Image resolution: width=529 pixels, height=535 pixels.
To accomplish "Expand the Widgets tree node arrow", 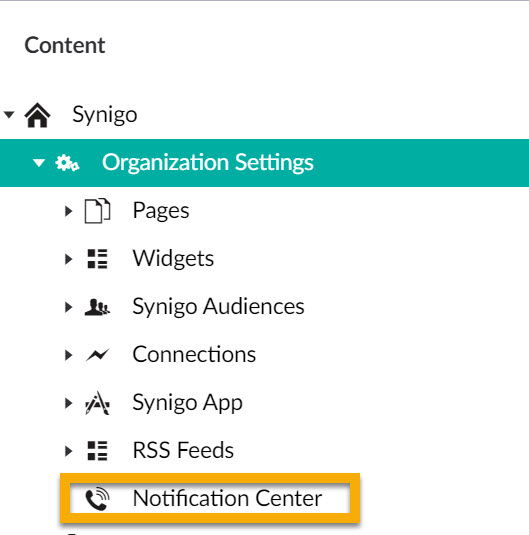I will point(69,259).
